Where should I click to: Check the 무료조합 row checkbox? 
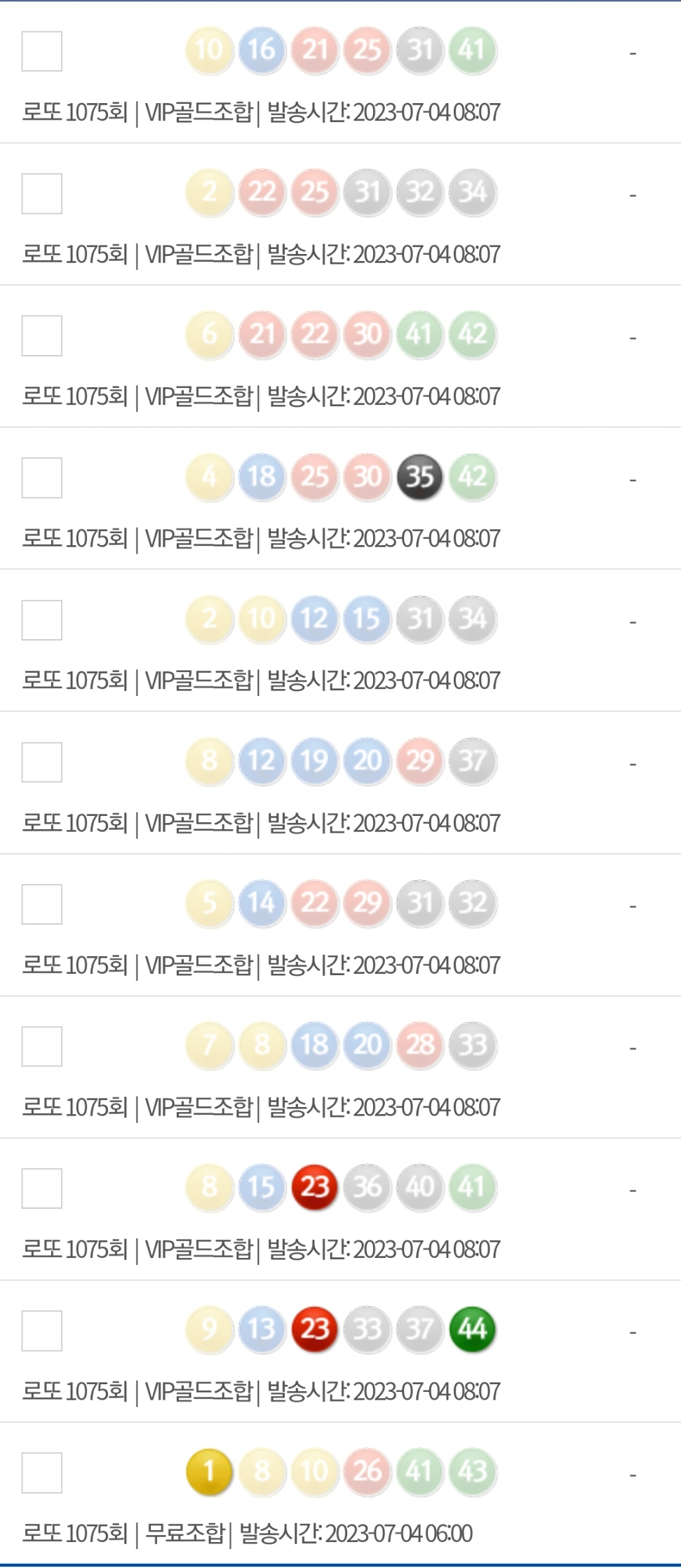pos(42,1473)
